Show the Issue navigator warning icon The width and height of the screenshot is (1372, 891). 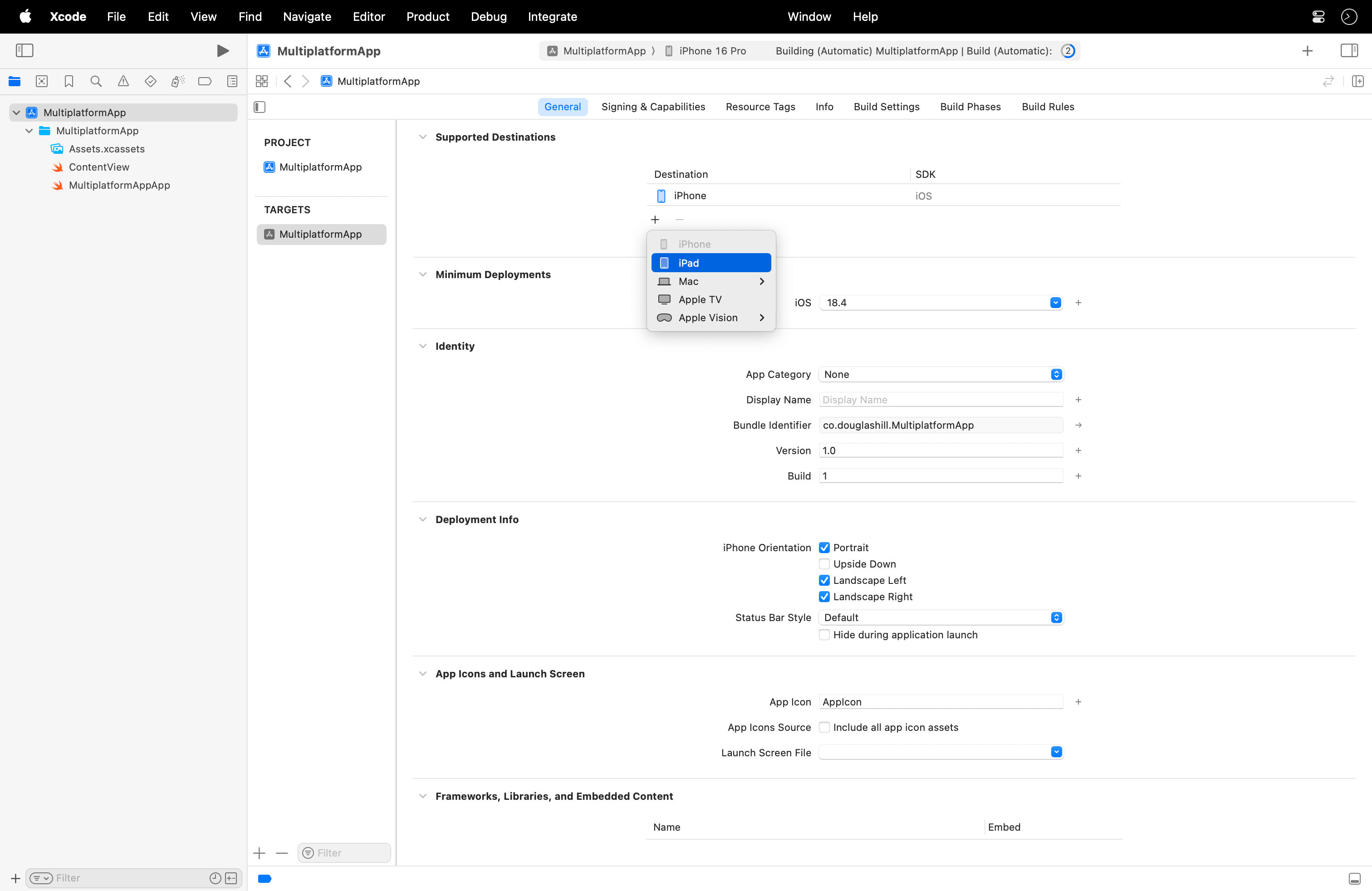tap(123, 81)
